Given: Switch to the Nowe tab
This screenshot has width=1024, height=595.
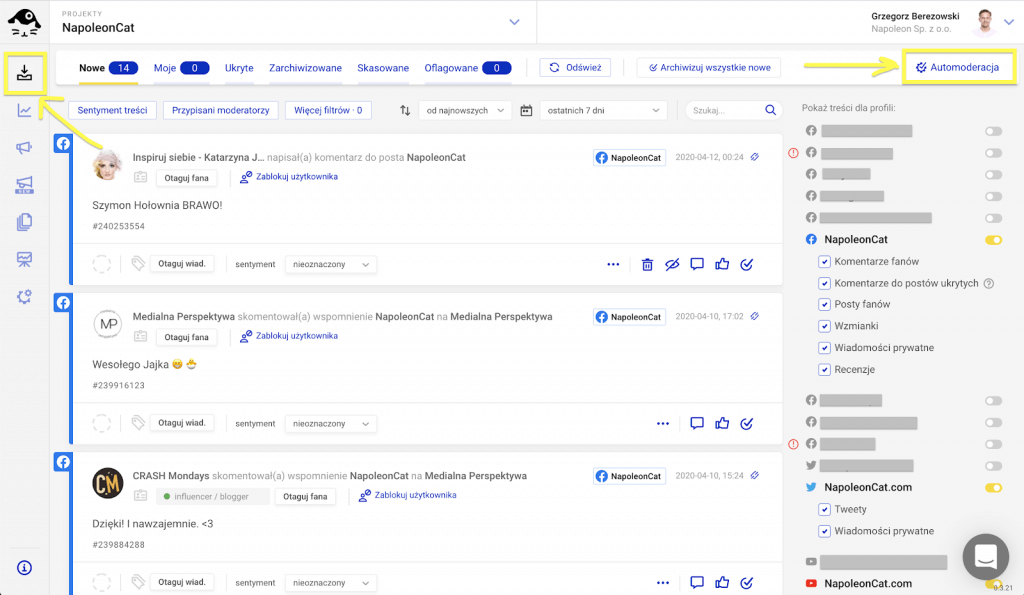Looking at the screenshot, I should click(x=108, y=68).
